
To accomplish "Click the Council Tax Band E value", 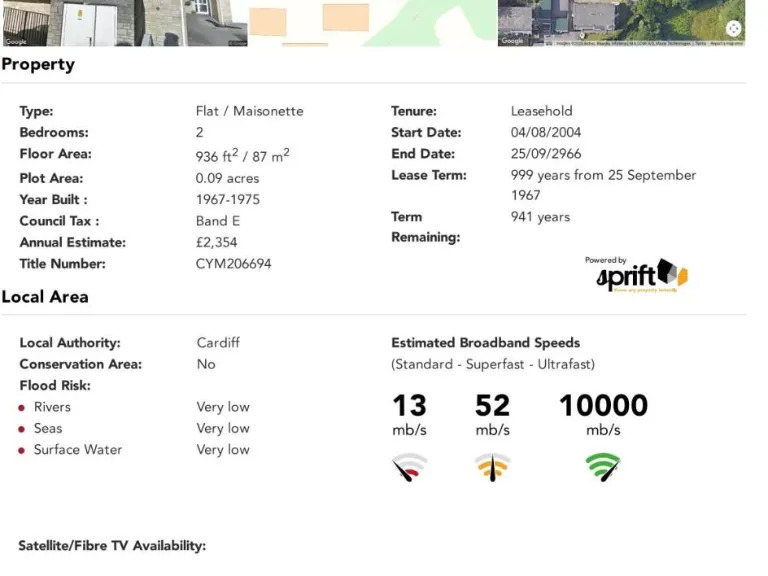I will pyautogui.click(x=218, y=221).
